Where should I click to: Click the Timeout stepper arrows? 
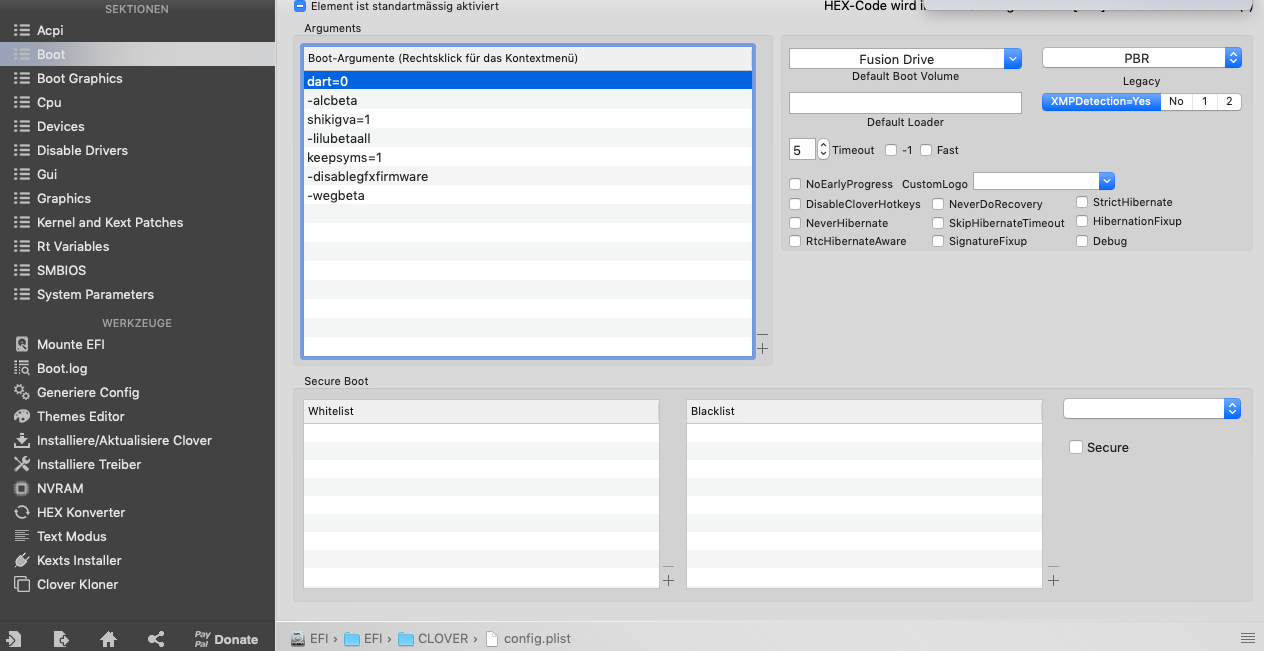[x=824, y=150]
